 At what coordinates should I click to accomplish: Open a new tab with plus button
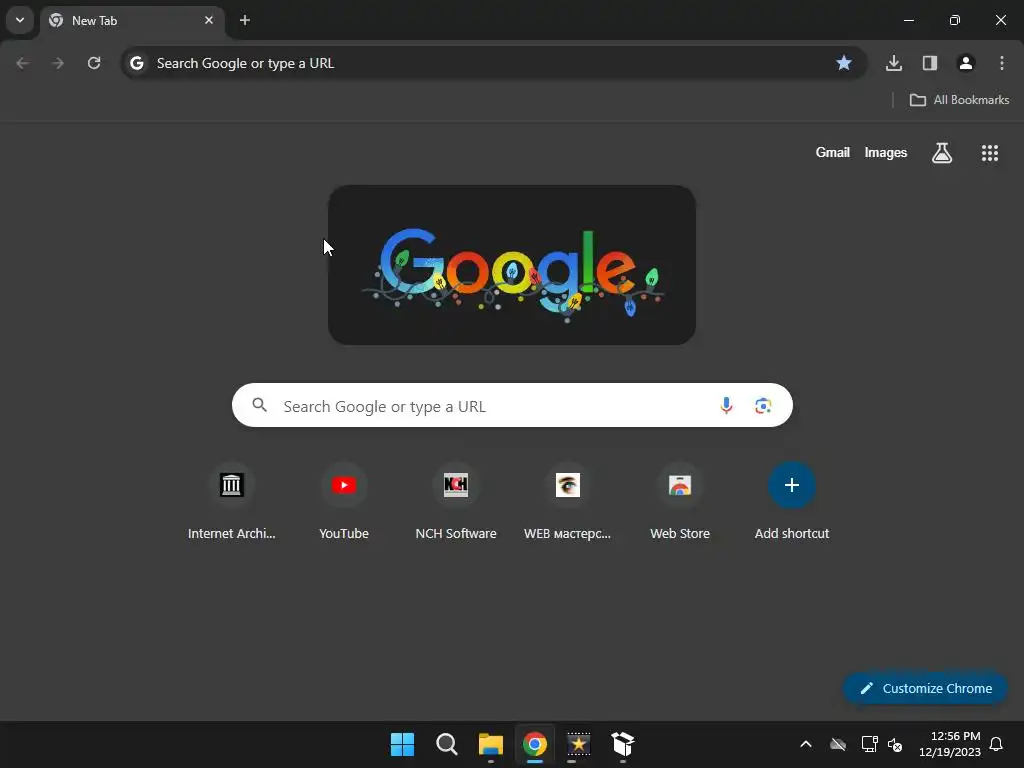pos(245,20)
